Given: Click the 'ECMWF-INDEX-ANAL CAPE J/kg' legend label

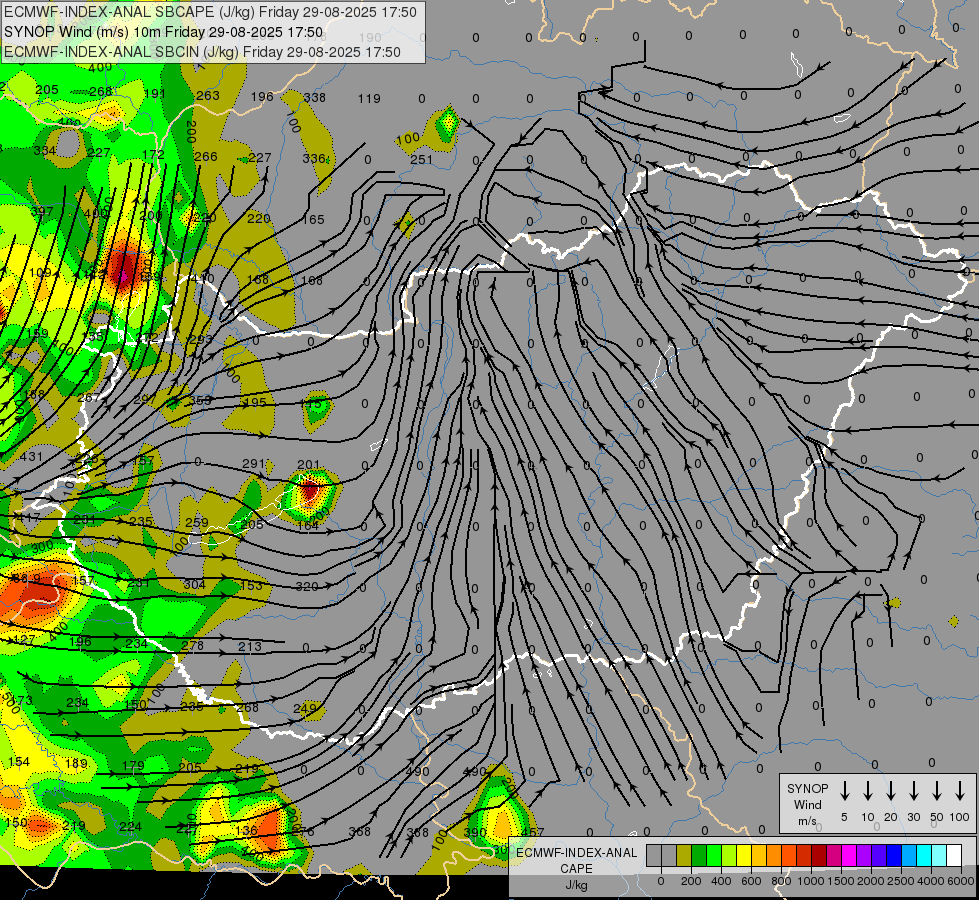Looking at the screenshot, I should (x=576, y=868).
